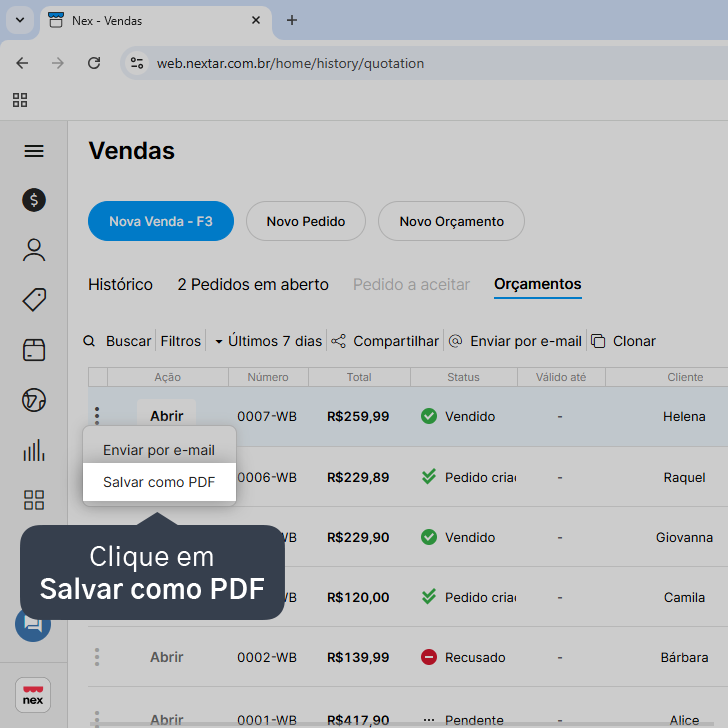The image size is (728, 728).
Task: Click Clonar label
Action: pos(634,341)
